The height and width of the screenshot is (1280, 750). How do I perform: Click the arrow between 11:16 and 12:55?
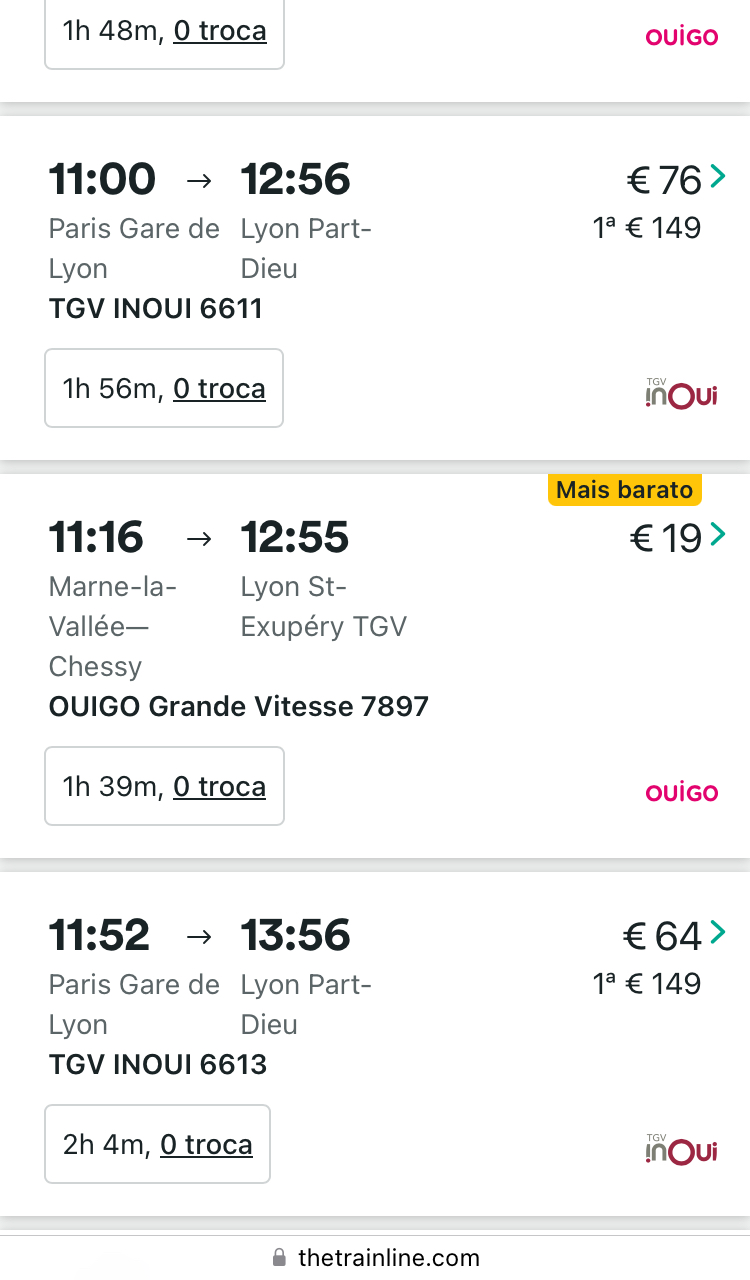pos(200,539)
